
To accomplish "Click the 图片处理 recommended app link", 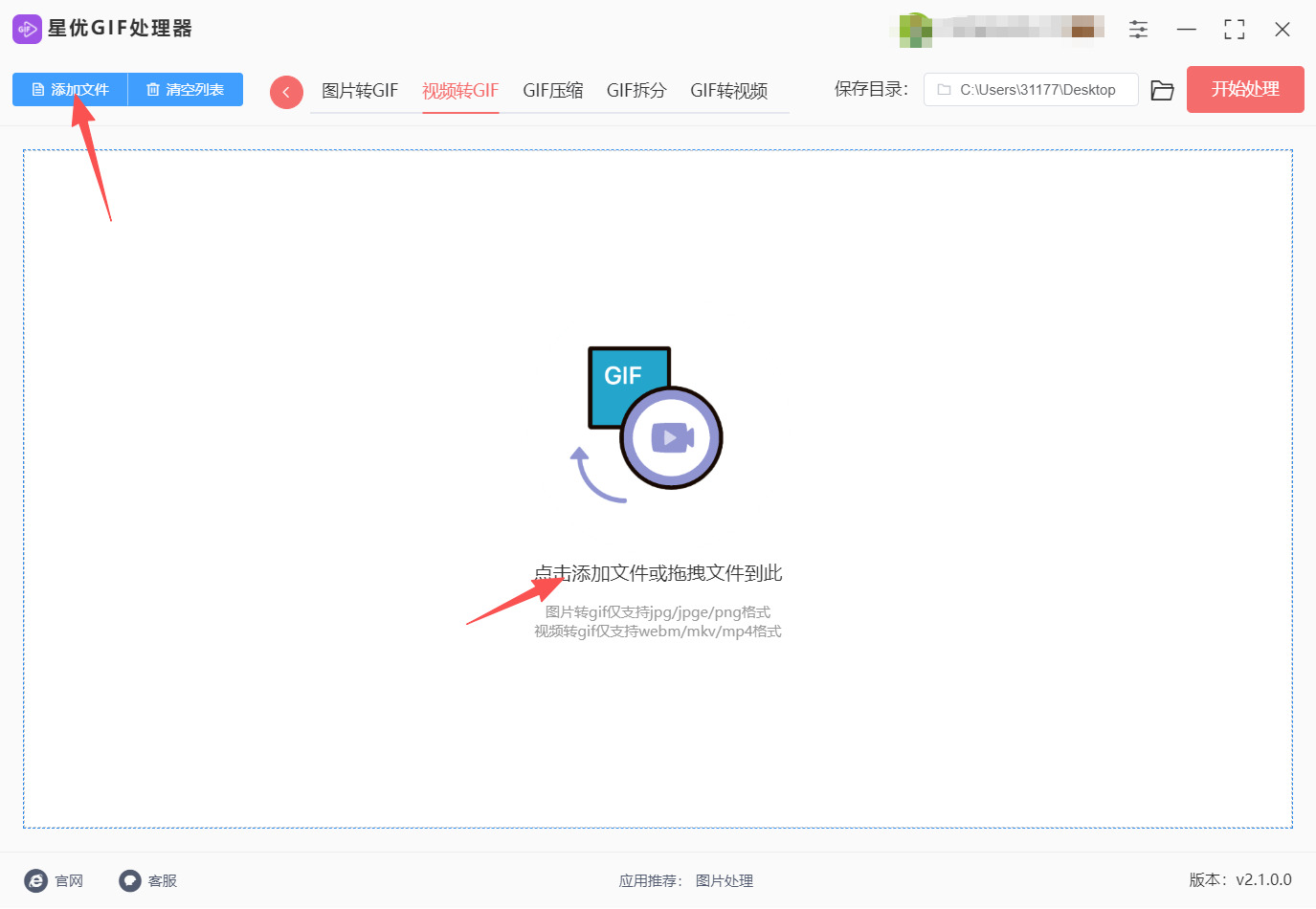I will pyautogui.click(x=725, y=881).
